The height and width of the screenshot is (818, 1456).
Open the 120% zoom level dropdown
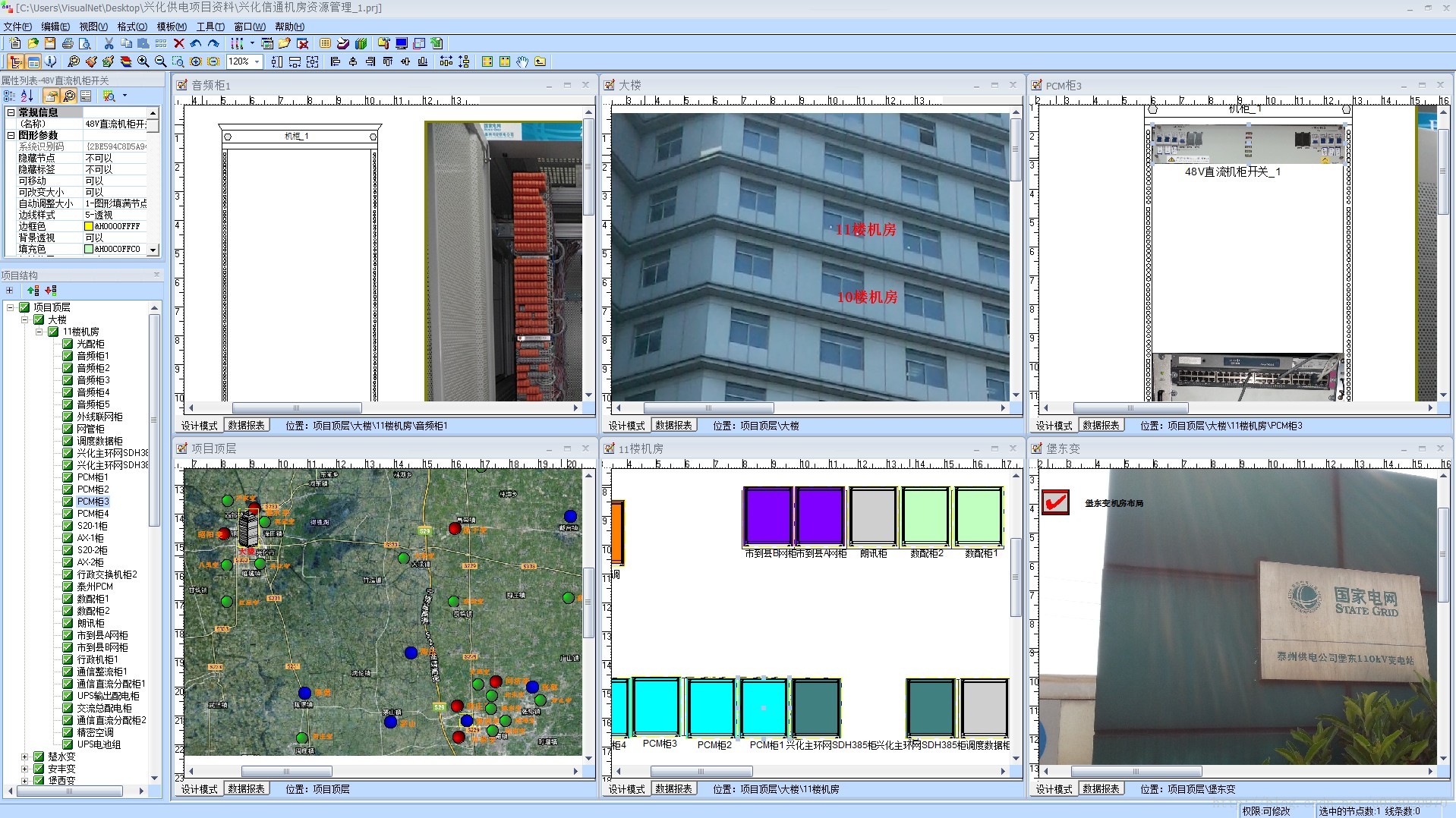(258, 61)
